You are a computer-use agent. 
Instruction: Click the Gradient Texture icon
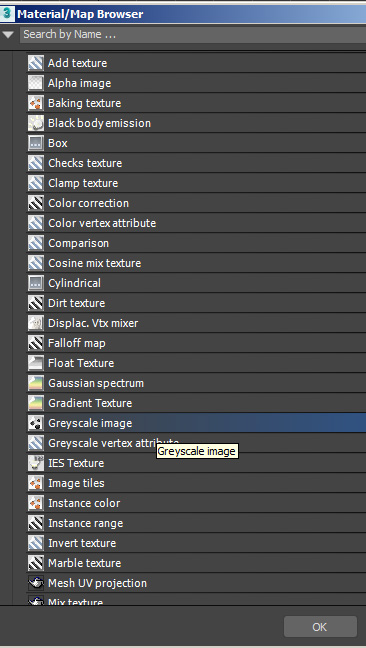point(36,403)
